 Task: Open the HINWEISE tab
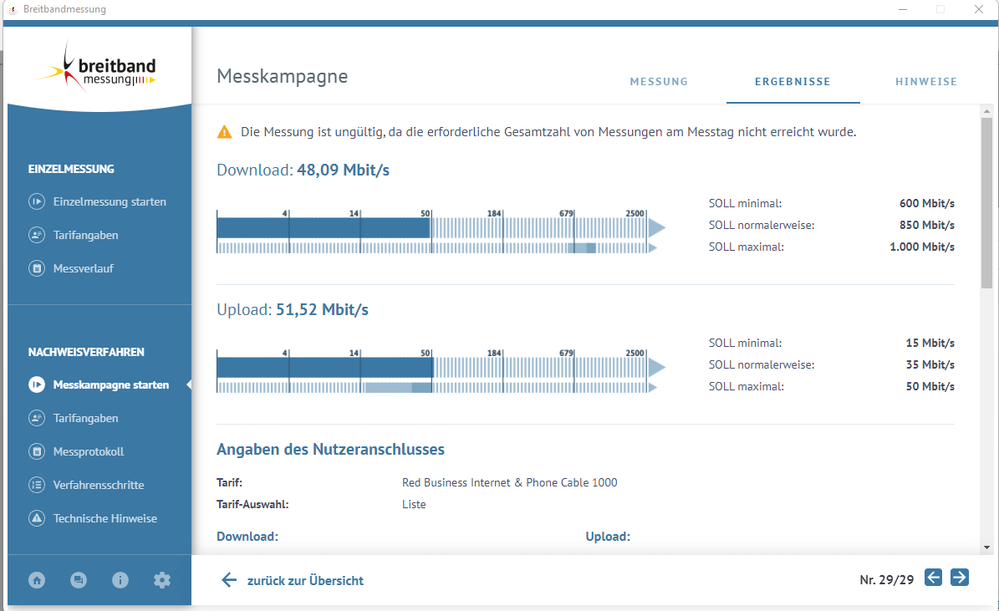tap(926, 82)
